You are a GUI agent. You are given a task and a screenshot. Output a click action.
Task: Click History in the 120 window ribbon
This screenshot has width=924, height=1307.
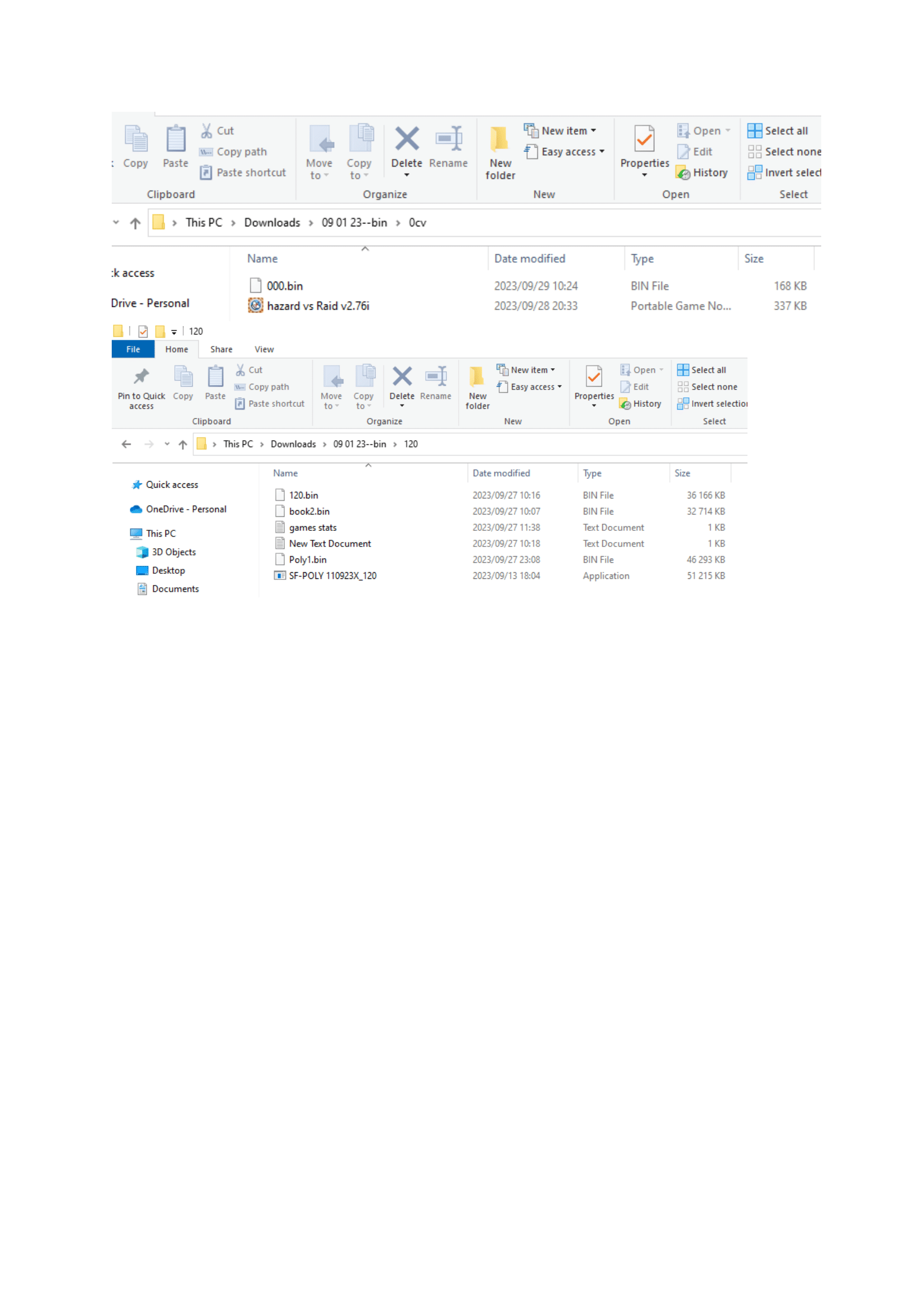641,404
